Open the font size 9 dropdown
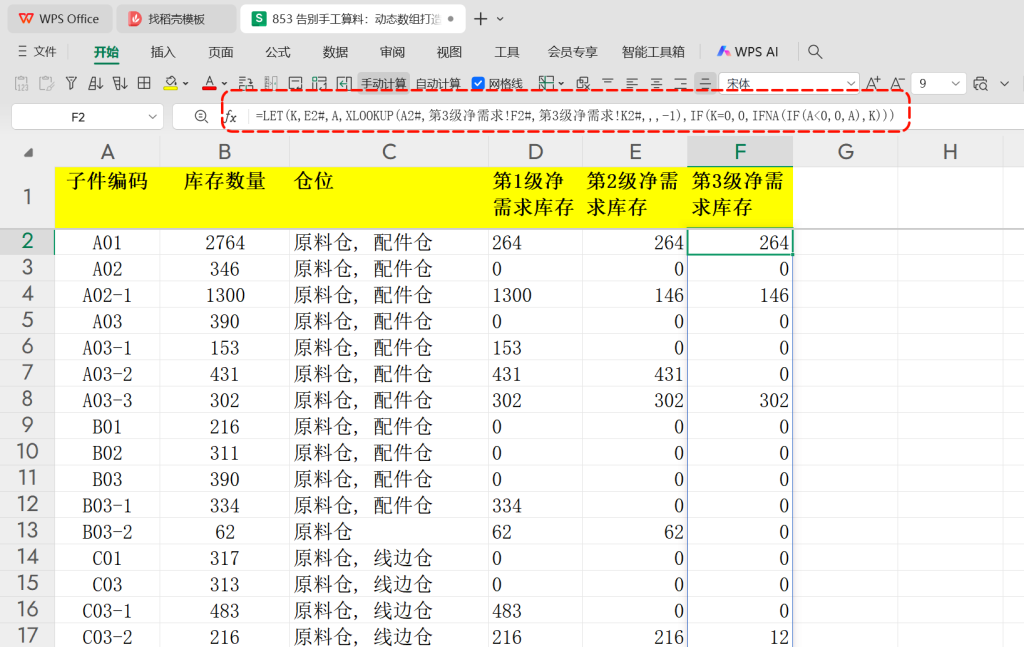 click(x=955, y=84)
